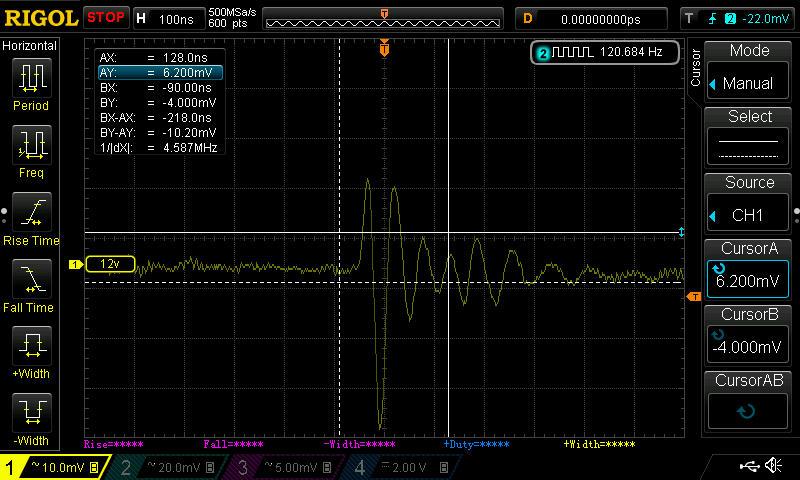Click the orange trigger level marker on right edge
The image size is (800, 480).
(x=694, y=296)
